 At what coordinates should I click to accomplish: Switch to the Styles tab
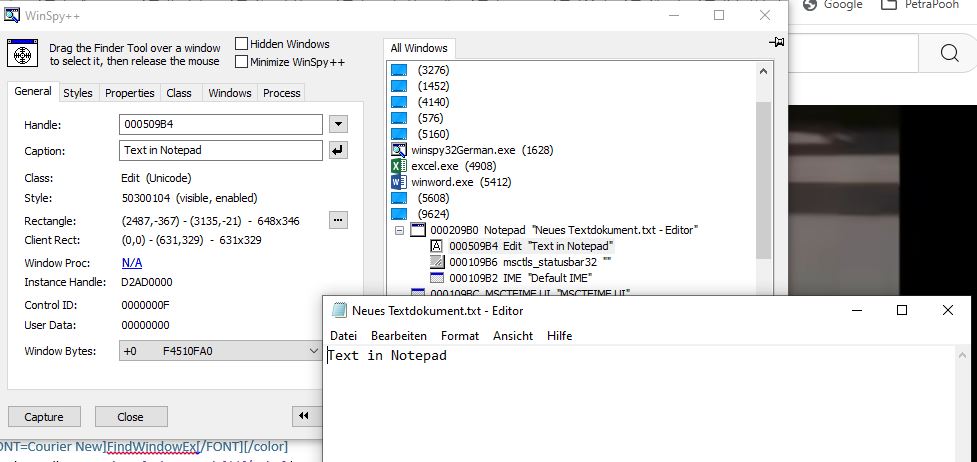tap(78, 93)
